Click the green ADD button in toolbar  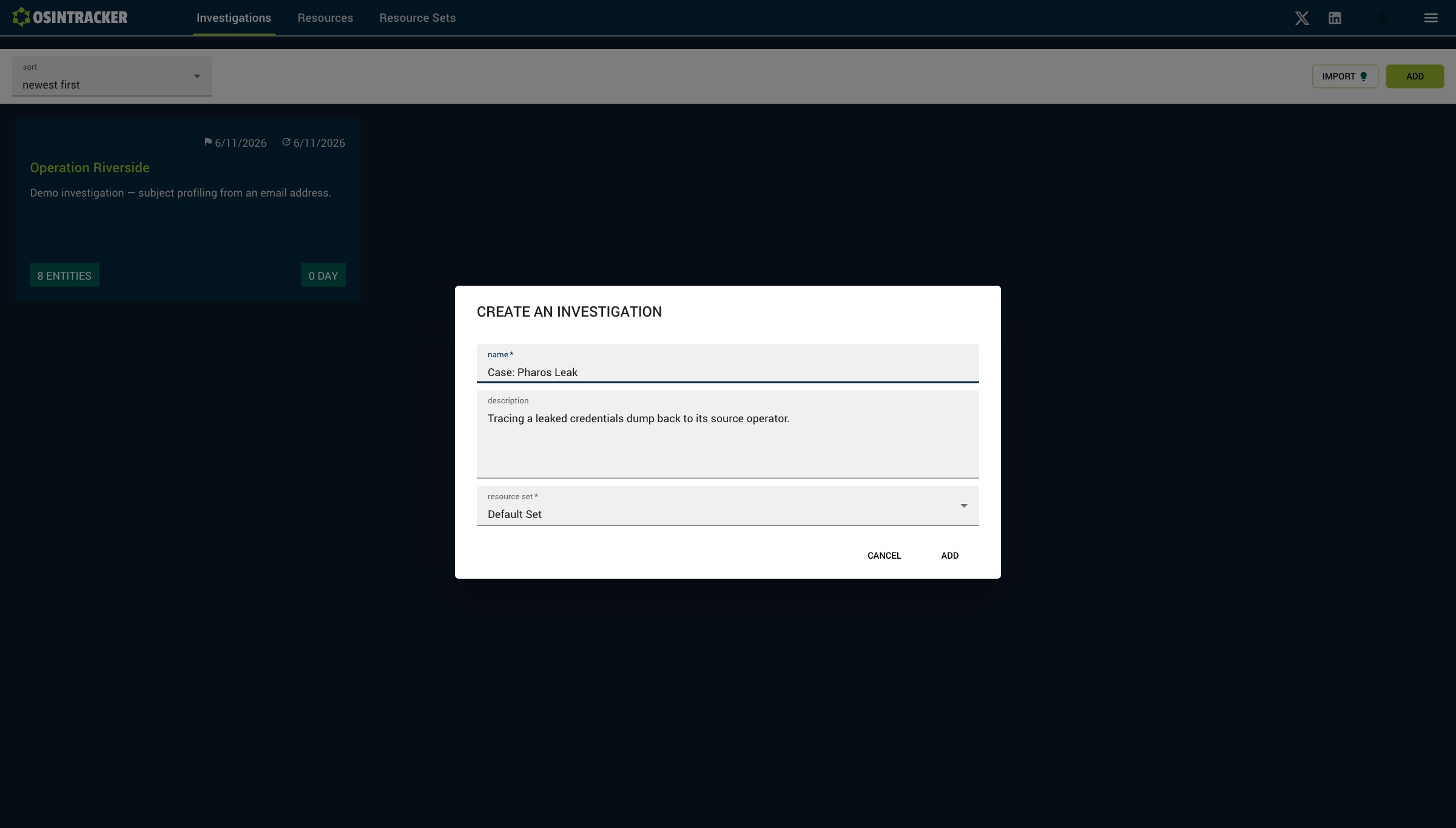(1415, 76)
